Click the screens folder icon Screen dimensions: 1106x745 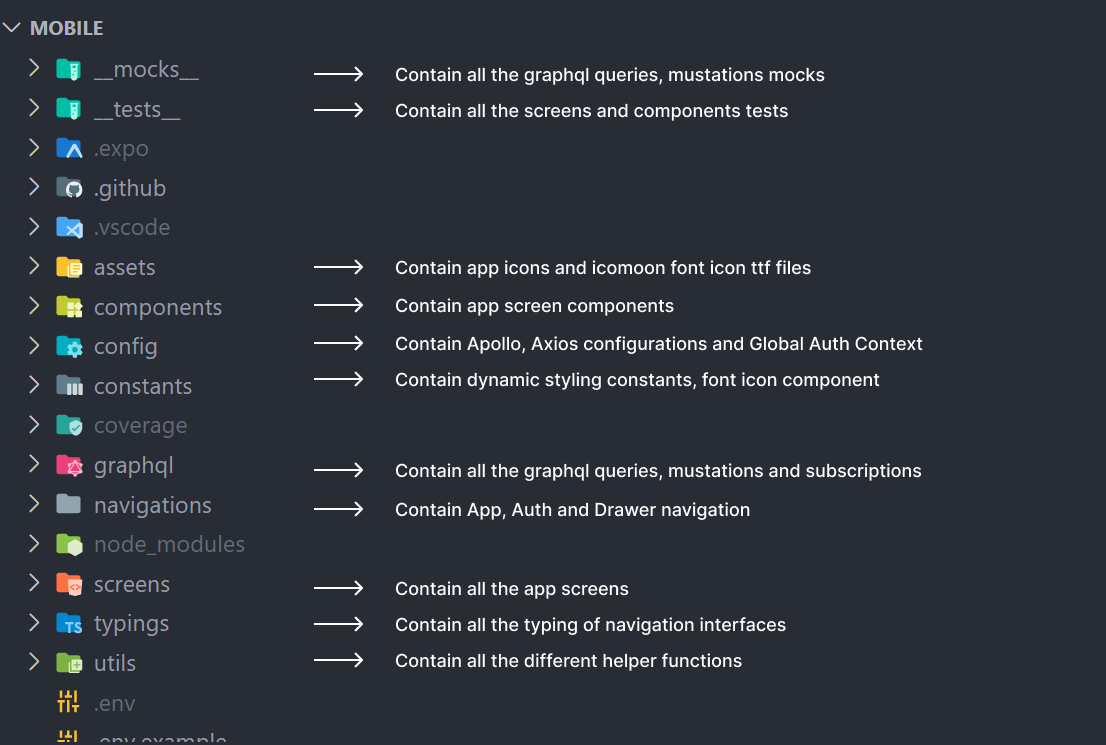(x=68, y=584)
